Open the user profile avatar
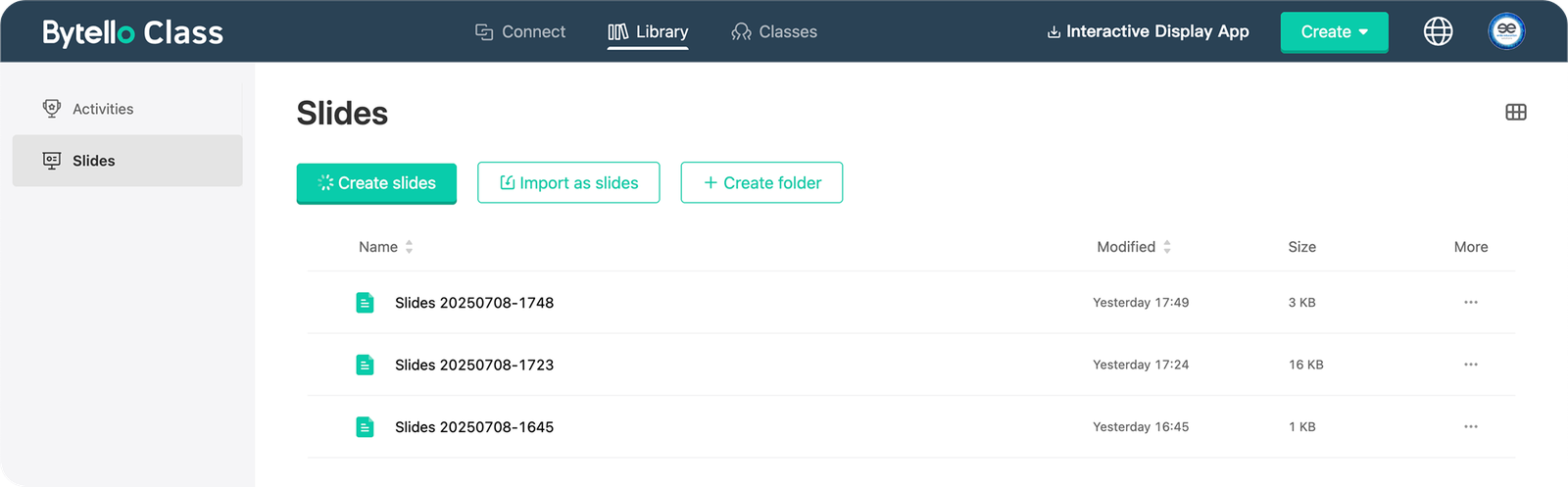 [1506, 31]
